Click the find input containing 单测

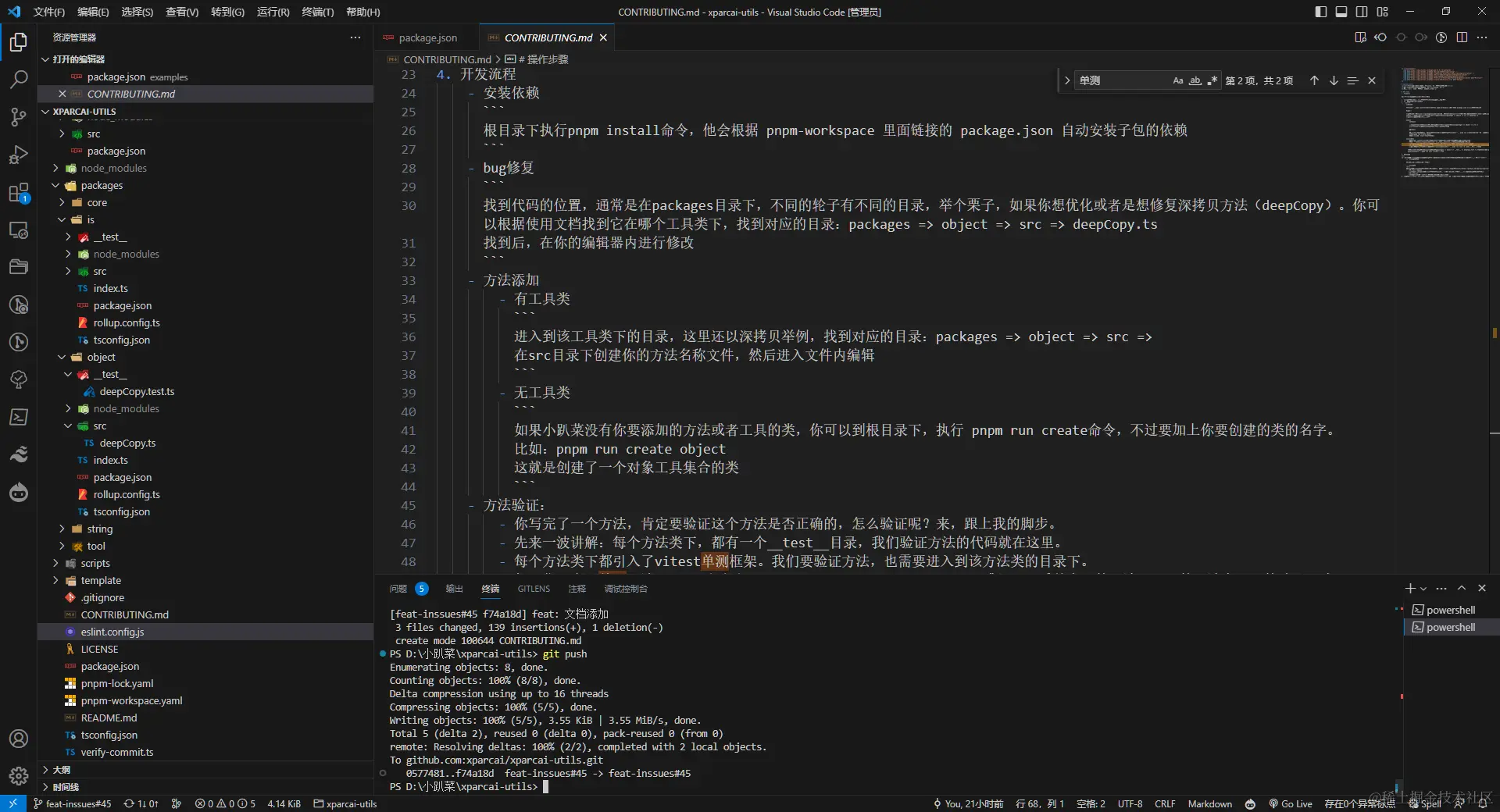(x=1123, y=80)
